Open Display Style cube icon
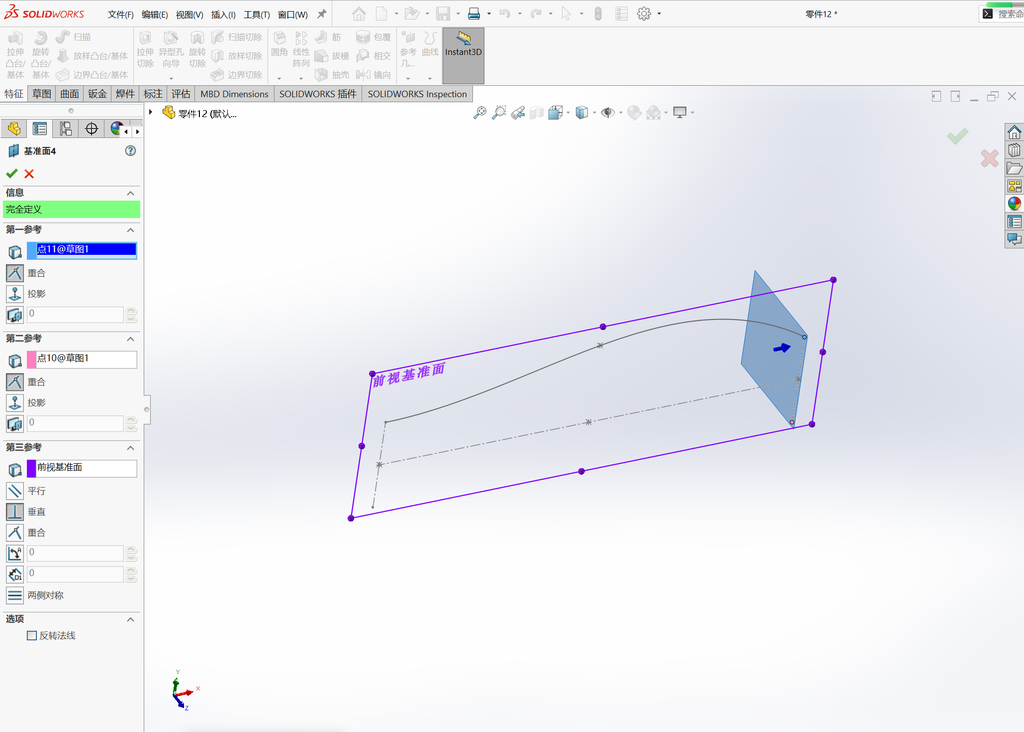The image size is (1024, 732). pos(582,113)
